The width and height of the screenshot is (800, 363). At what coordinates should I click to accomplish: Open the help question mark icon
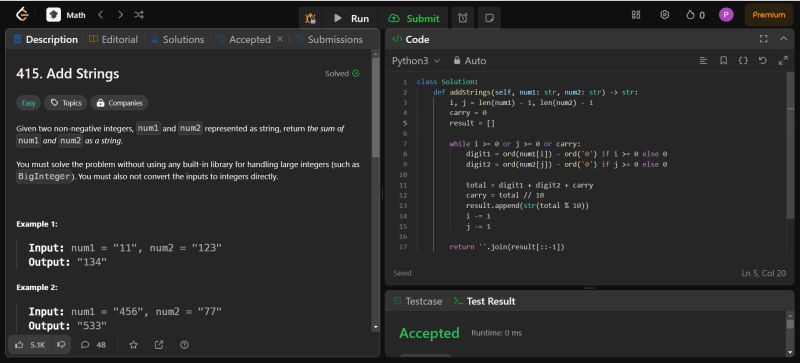pyautogui.click(x=185, y=345)
